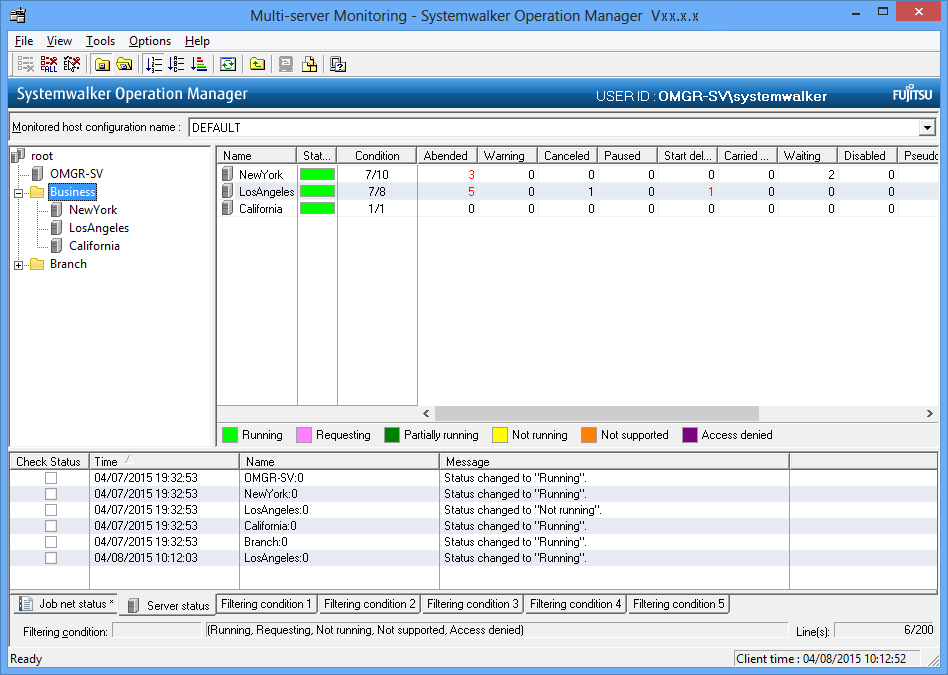Tick the Check Status box for Branch:0

(50, 542)
